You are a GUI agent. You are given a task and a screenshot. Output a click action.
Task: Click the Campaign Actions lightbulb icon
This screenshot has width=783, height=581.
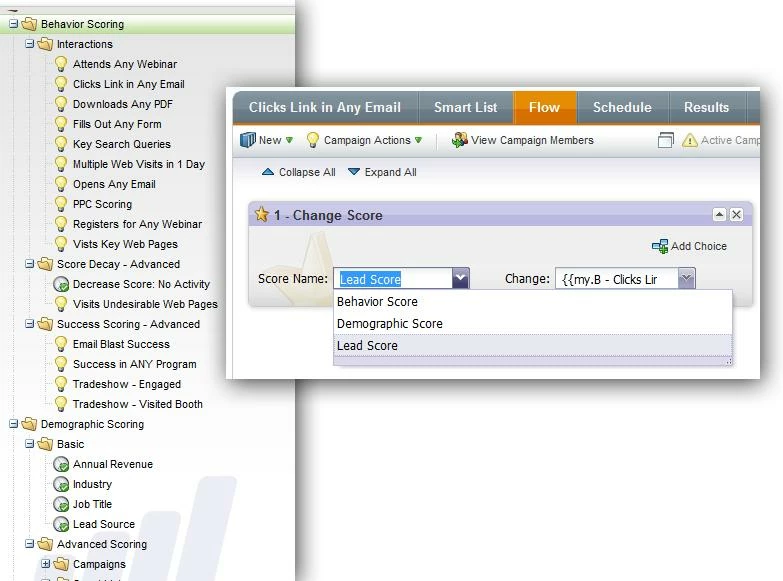[x=313, y=140]
